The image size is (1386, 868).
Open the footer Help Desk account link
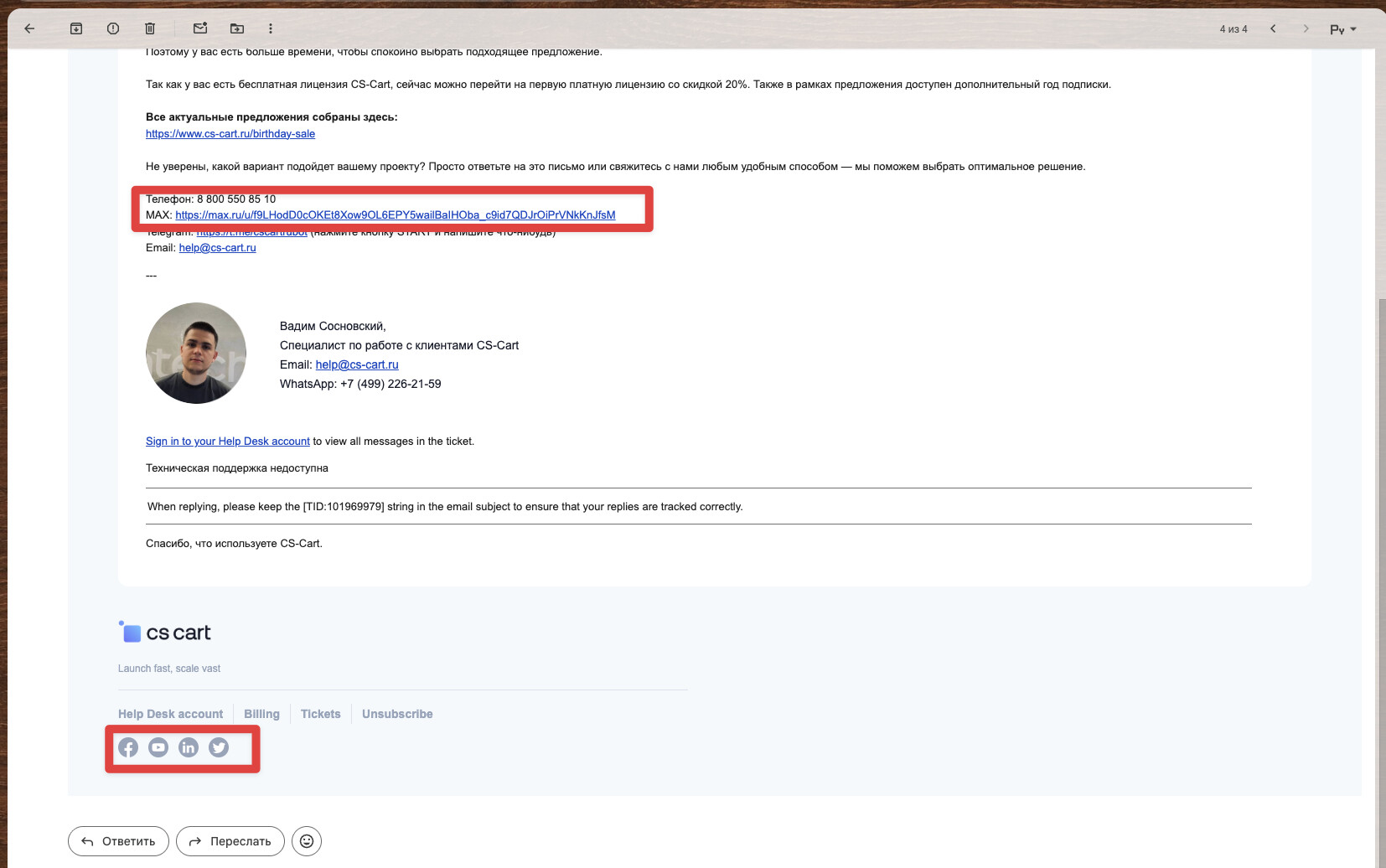coord(171,714)
